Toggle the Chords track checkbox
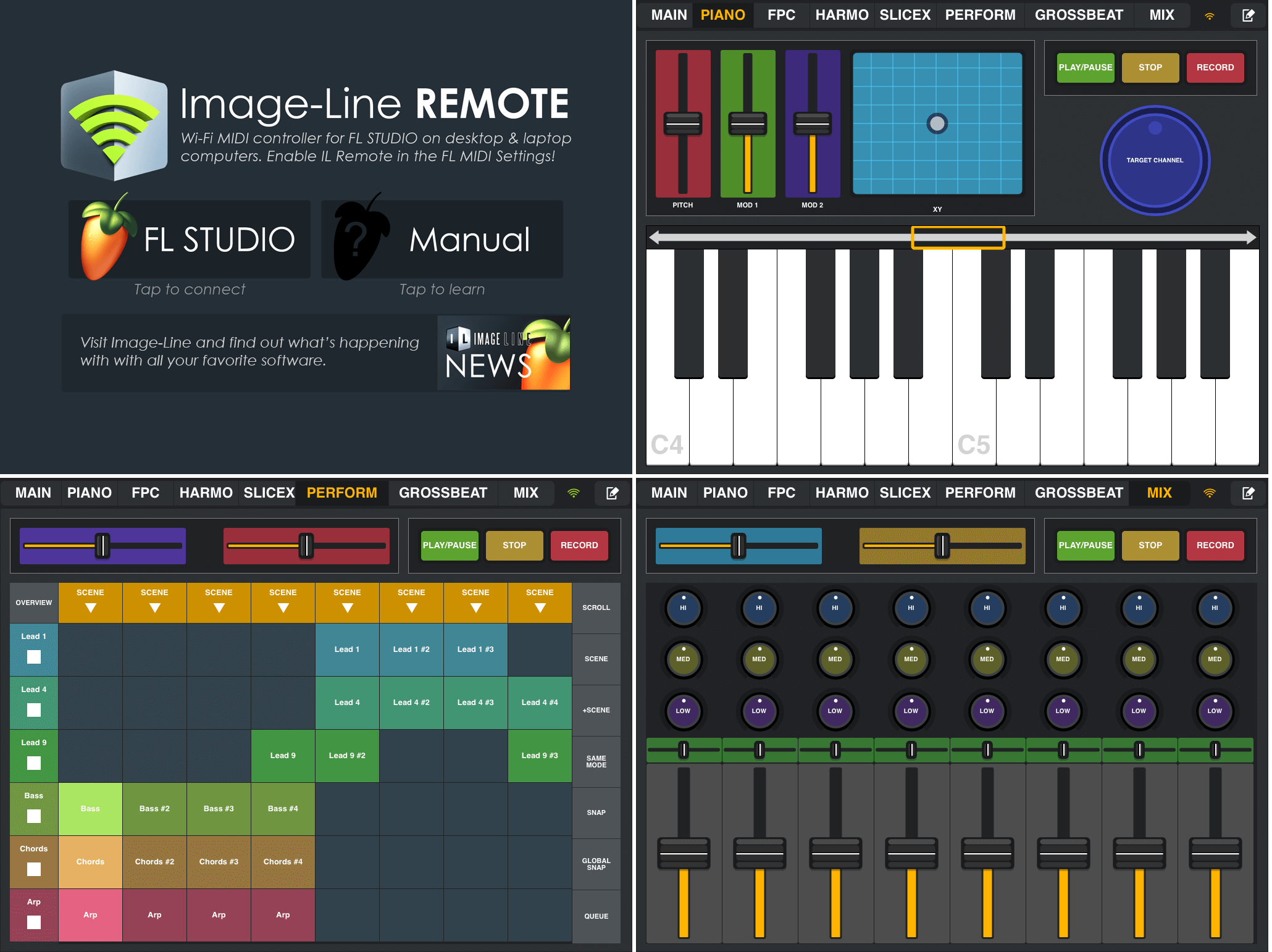The width and height of the screenshot is (1272, 952). (x=34, y=869)
